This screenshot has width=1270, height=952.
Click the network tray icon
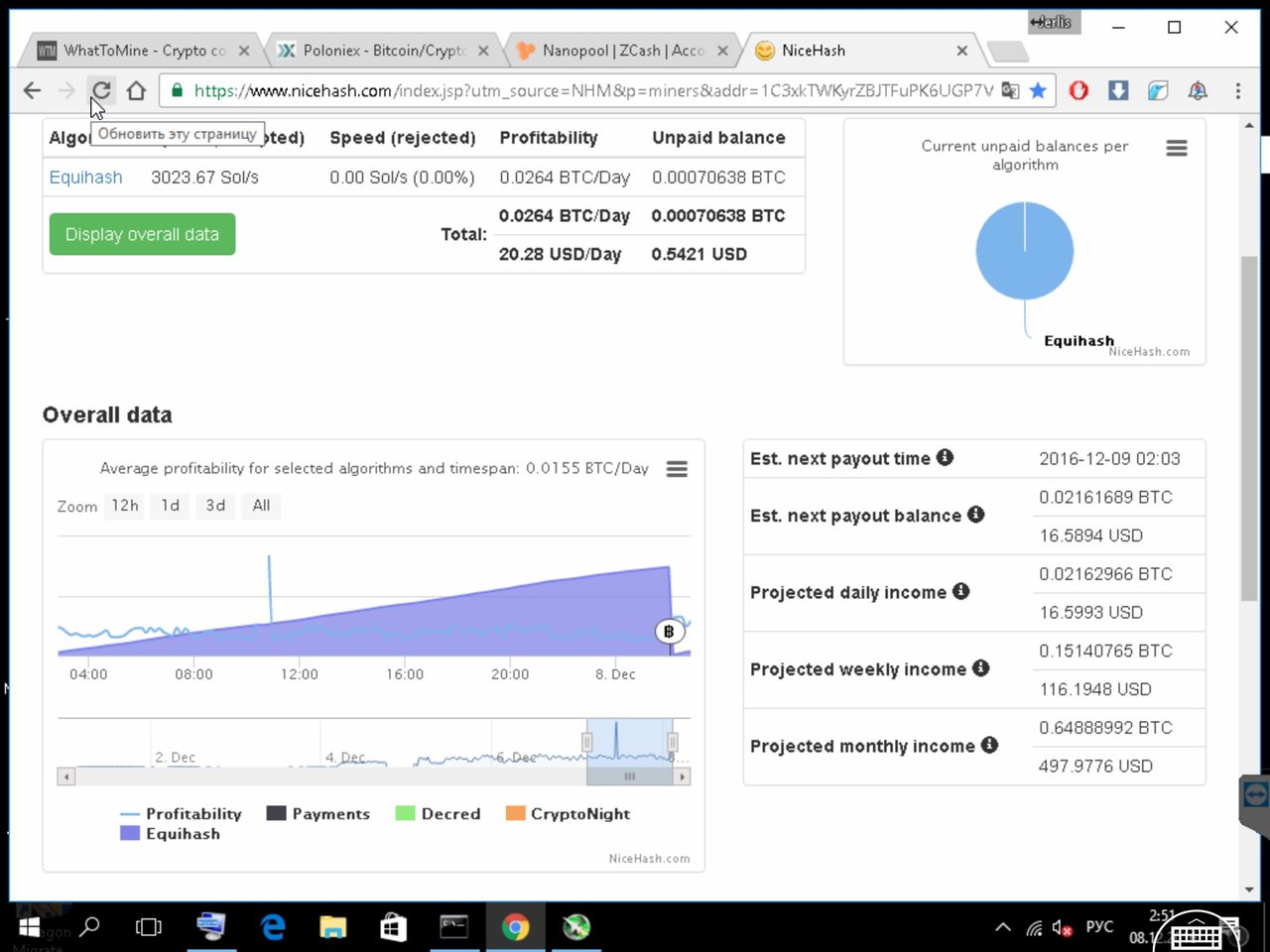(x=1034, y=928)
